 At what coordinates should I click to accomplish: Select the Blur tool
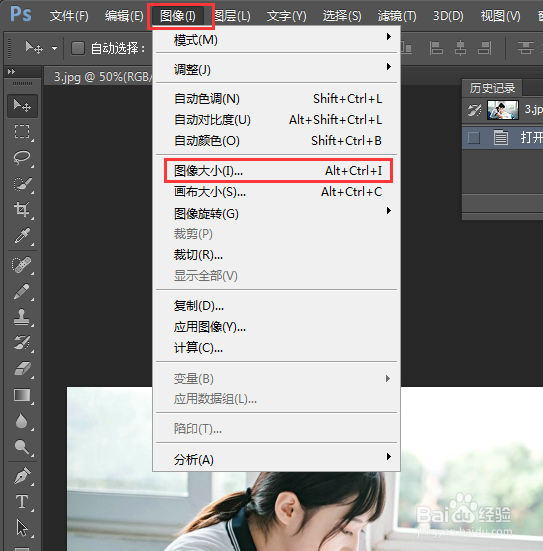[22, 421]
